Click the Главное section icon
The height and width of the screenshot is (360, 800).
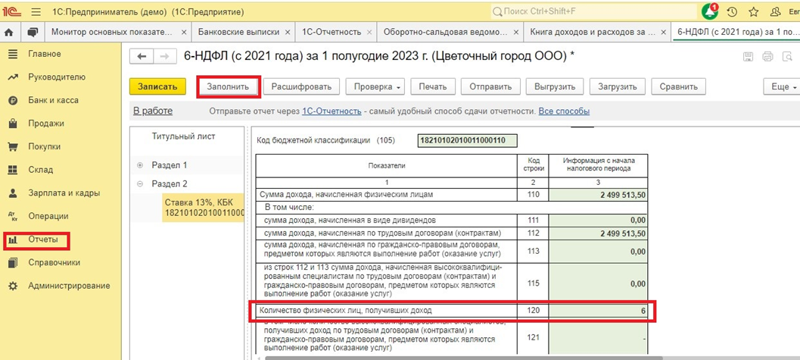[13, 54]
